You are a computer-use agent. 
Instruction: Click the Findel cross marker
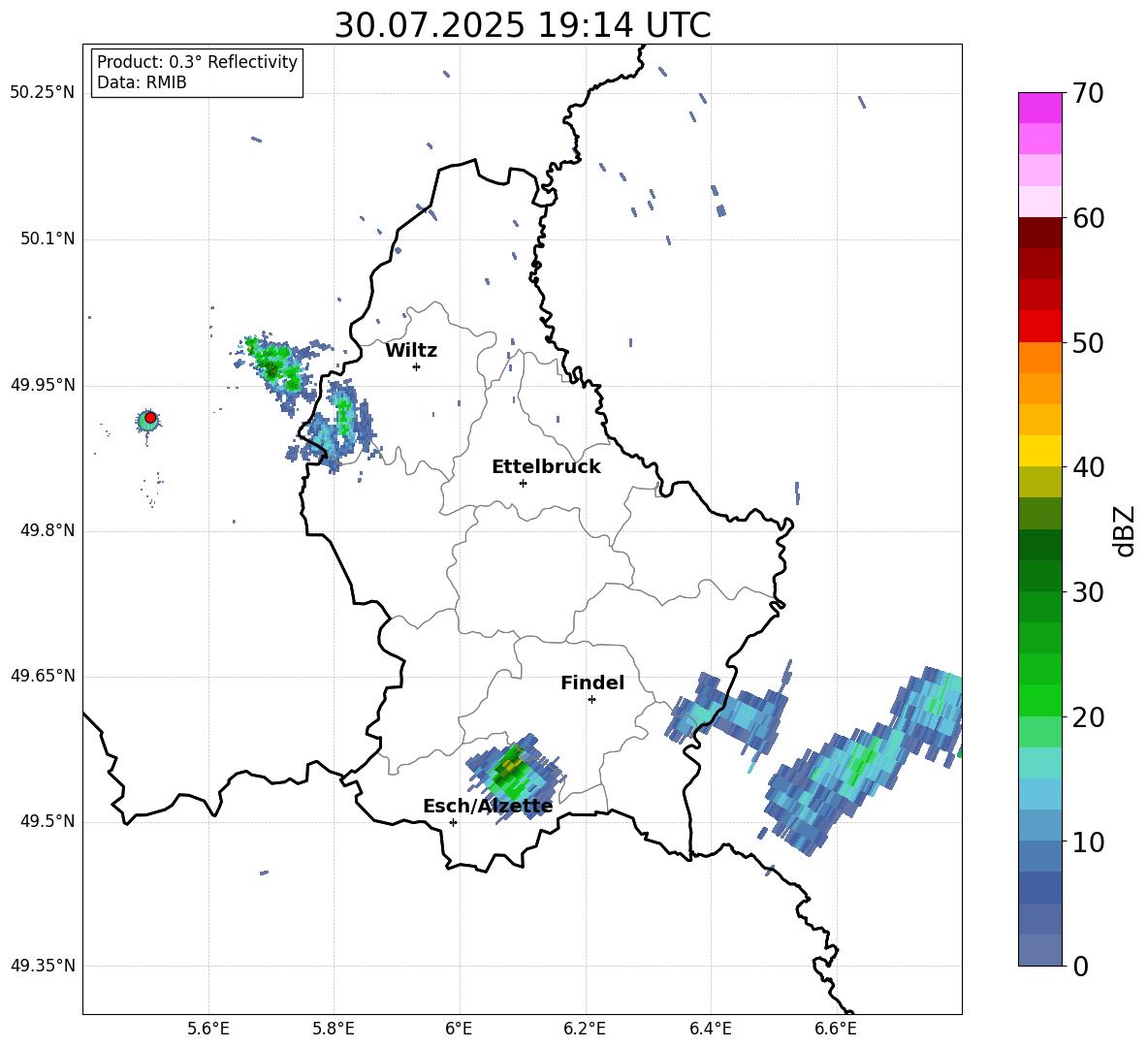pyautogui.click(x=591, y=700)
